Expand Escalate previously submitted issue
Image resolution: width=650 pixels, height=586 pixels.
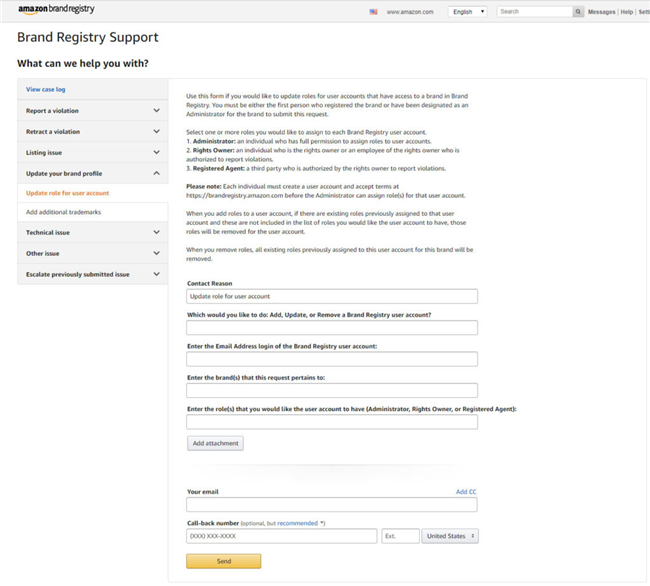click(92, 274)
